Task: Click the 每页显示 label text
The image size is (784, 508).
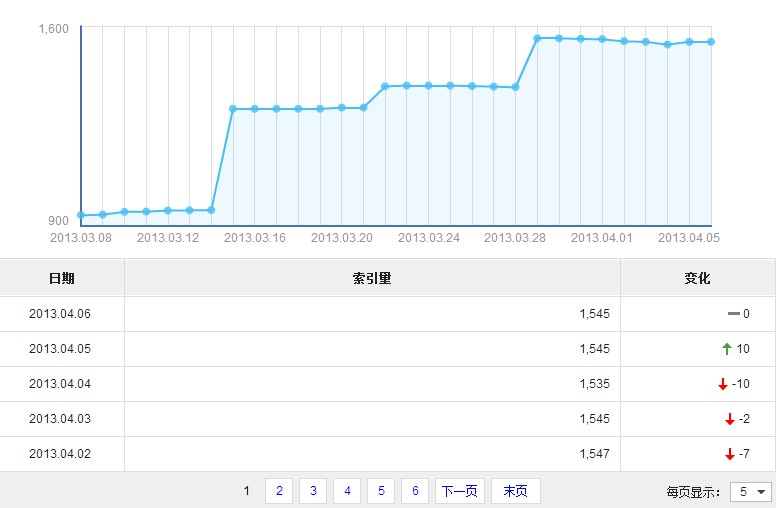Action: tap(693, 492)
